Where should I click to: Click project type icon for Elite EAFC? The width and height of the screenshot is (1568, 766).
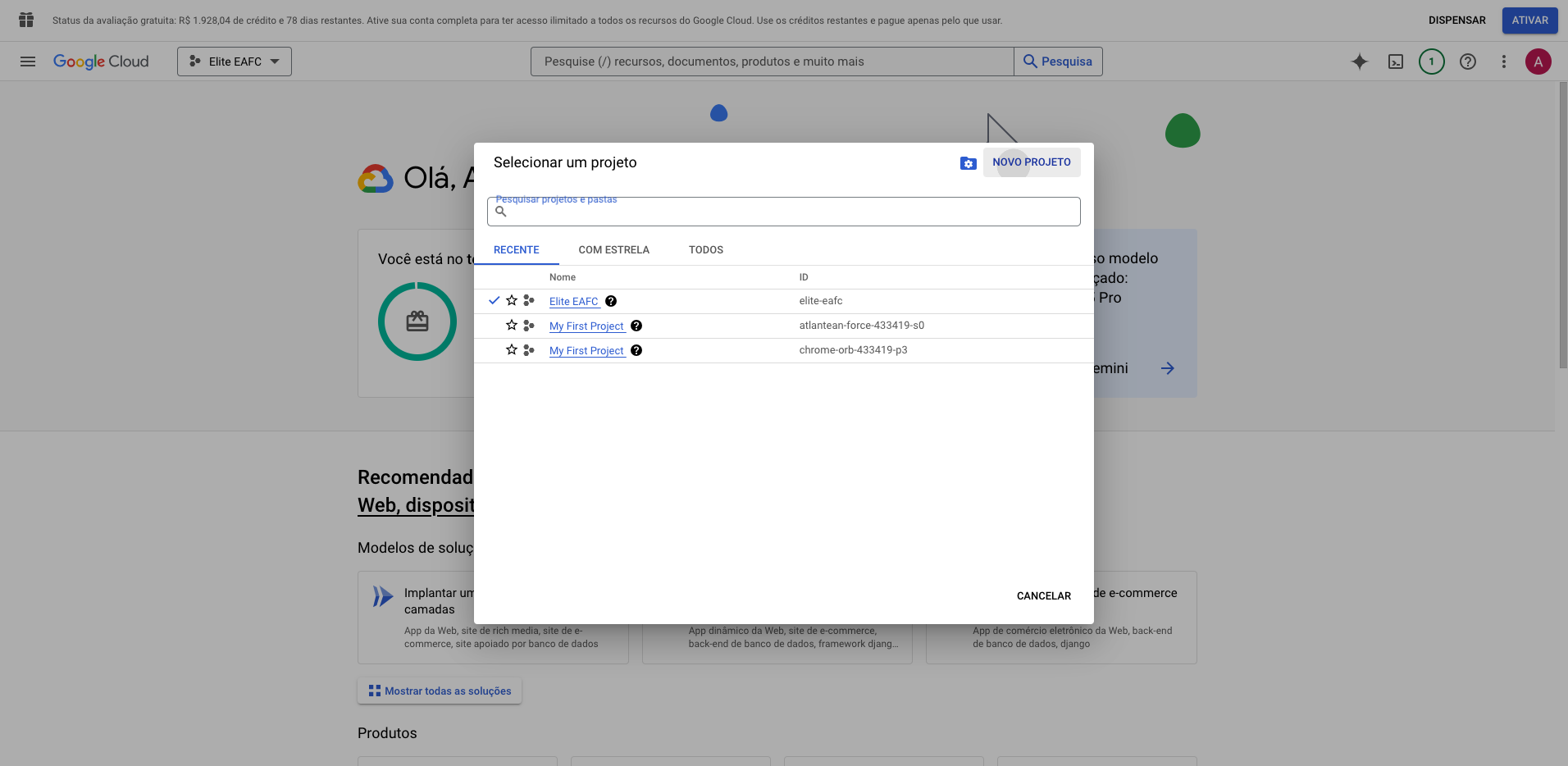(x=529, y=301)
